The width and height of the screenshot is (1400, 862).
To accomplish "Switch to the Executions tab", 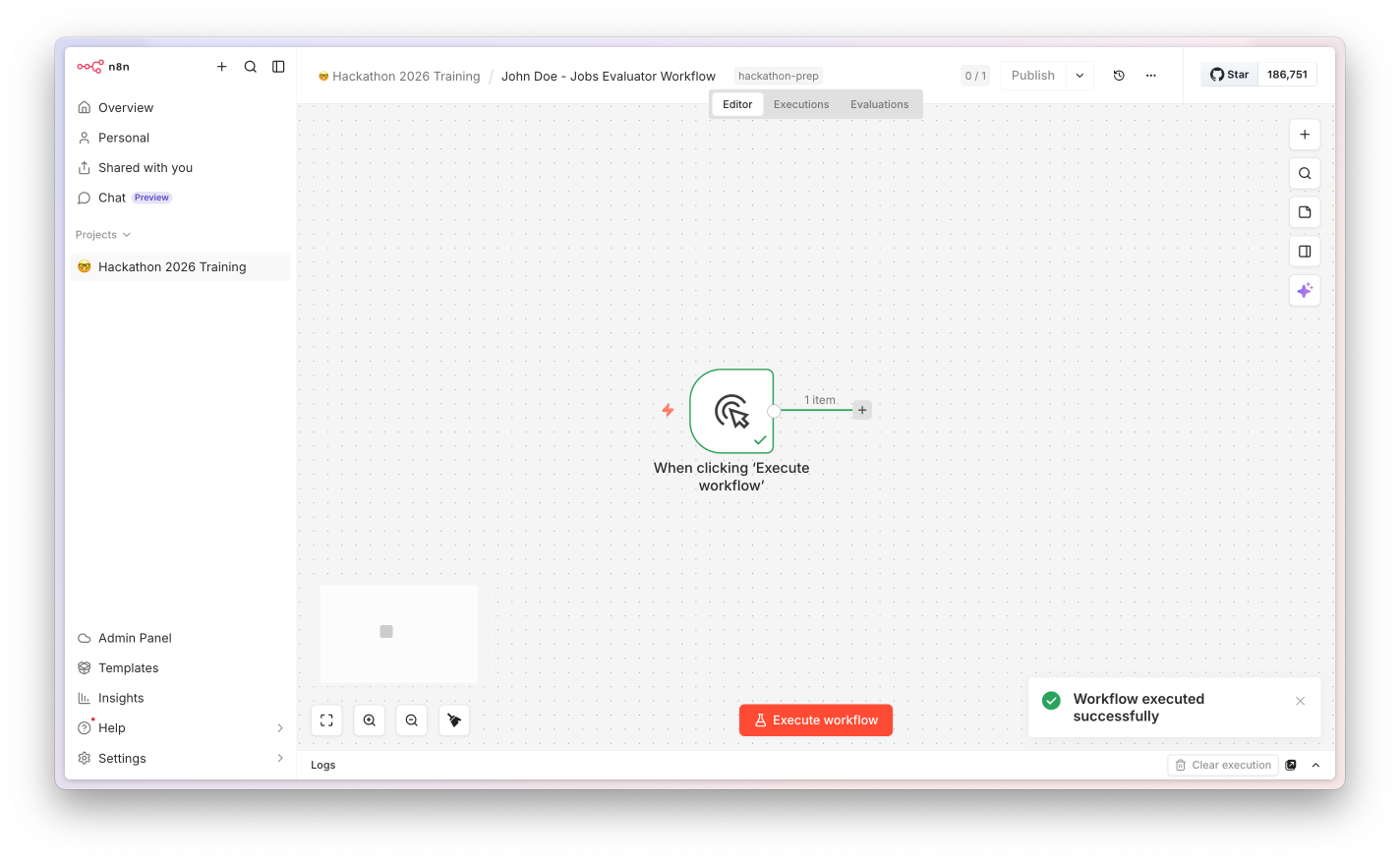I will 801,104.
